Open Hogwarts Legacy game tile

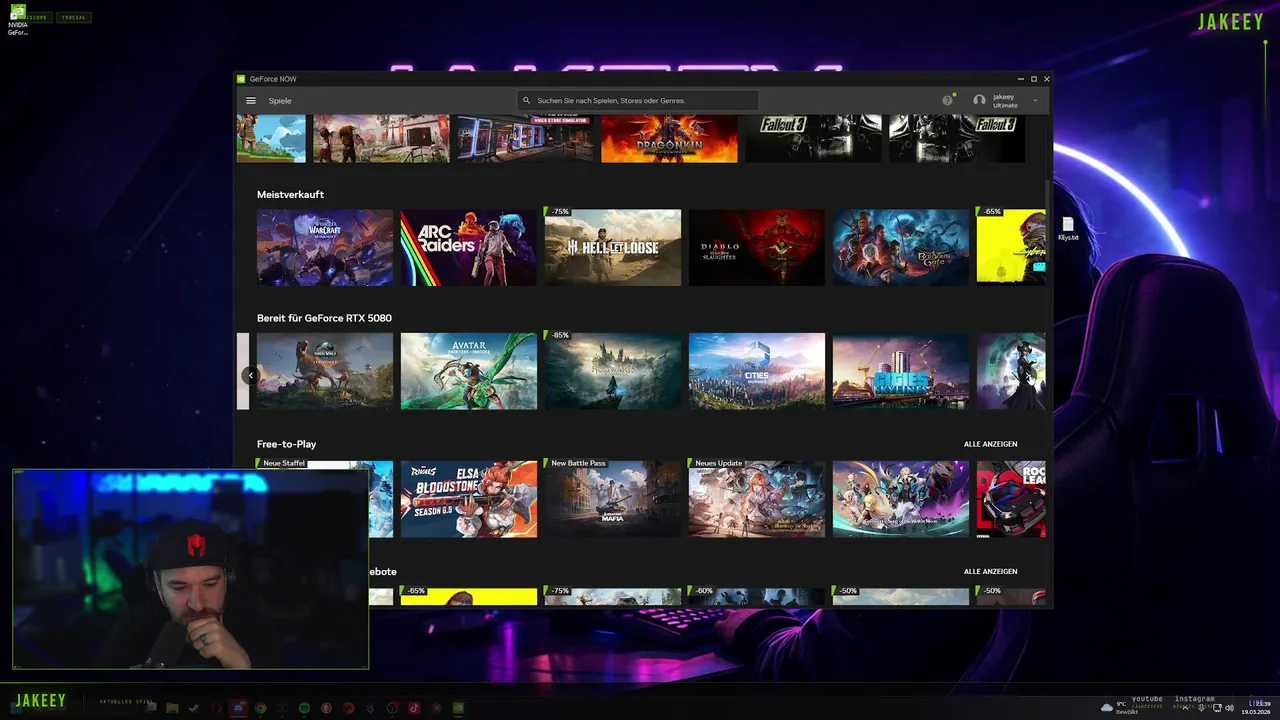[613, 371]
